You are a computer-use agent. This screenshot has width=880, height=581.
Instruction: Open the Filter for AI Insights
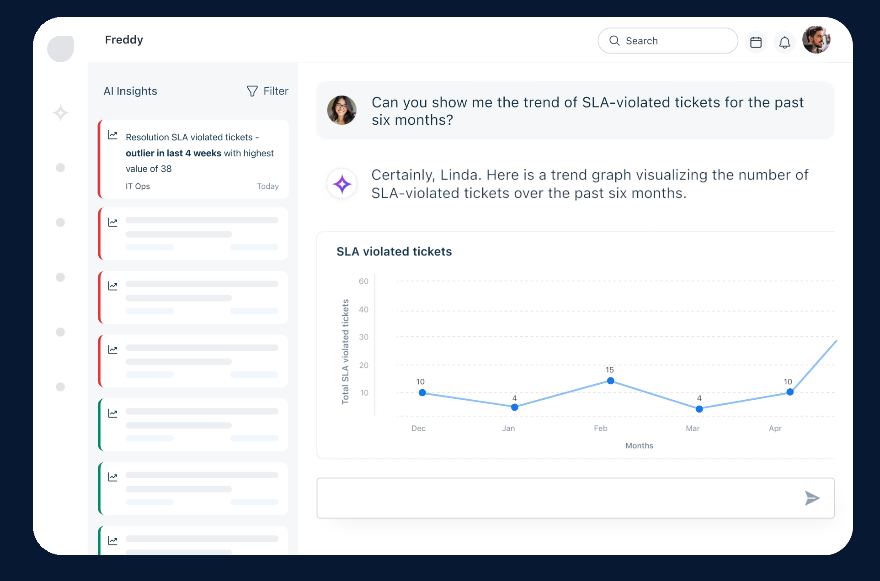click(267, 91)
